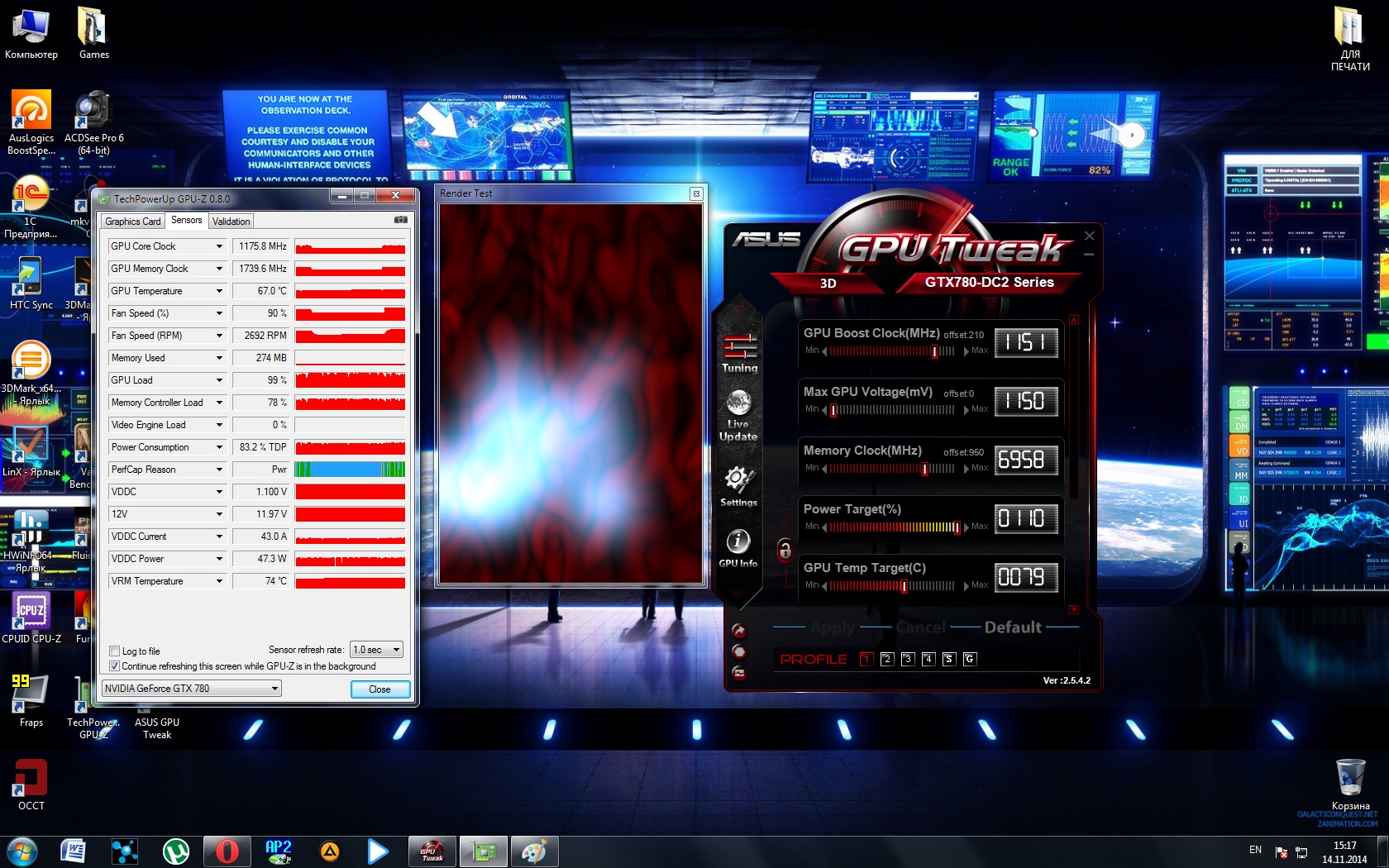
Task: Click the Close button in GPU-Z
Action: 379,689
